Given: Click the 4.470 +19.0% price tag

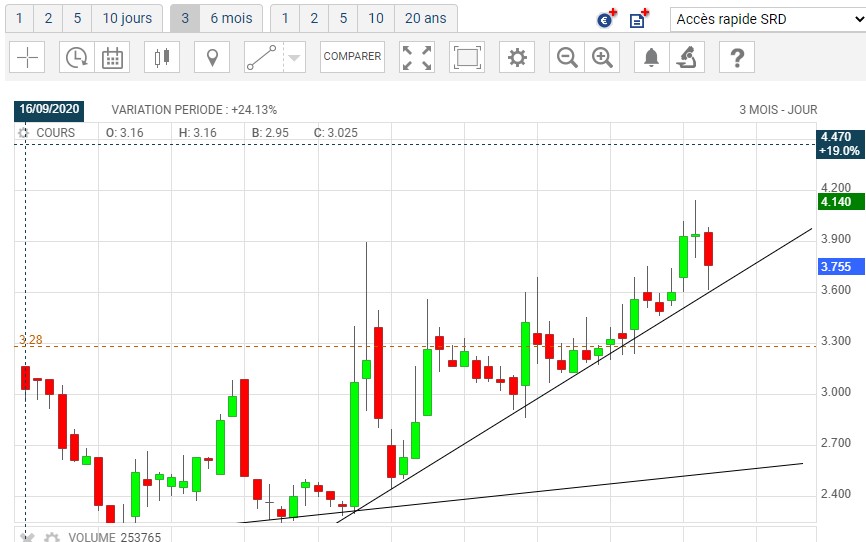Looking at the screenshot, I should click(840, 144).
